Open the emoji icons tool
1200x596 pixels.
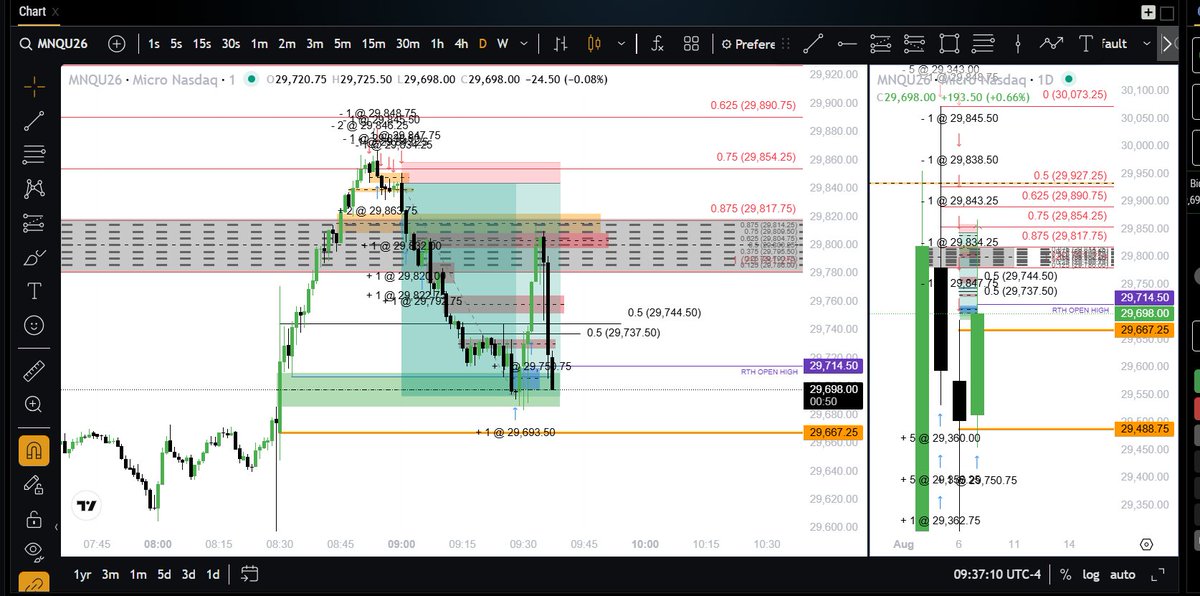point(34,325)
